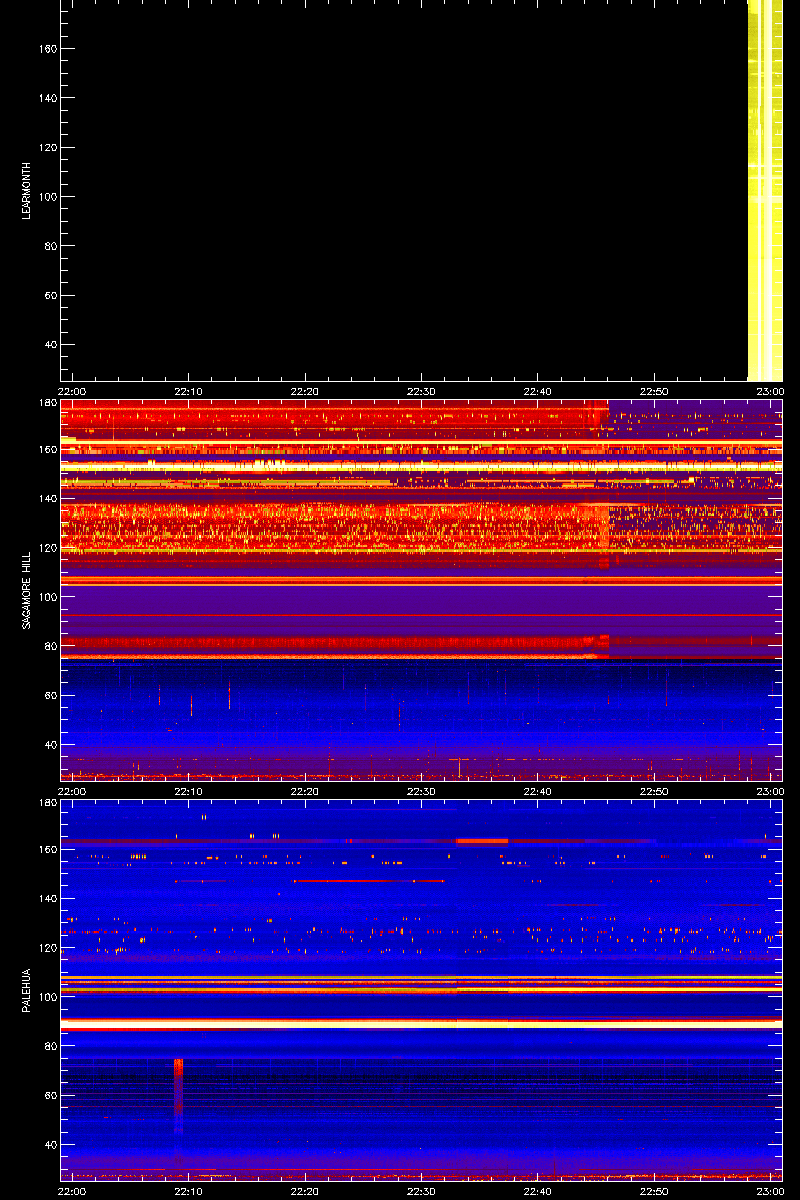Screen dimensions: 800x1200
Task: Click the 80 frequency tick of Palehua
Action: click(51, 1046)
